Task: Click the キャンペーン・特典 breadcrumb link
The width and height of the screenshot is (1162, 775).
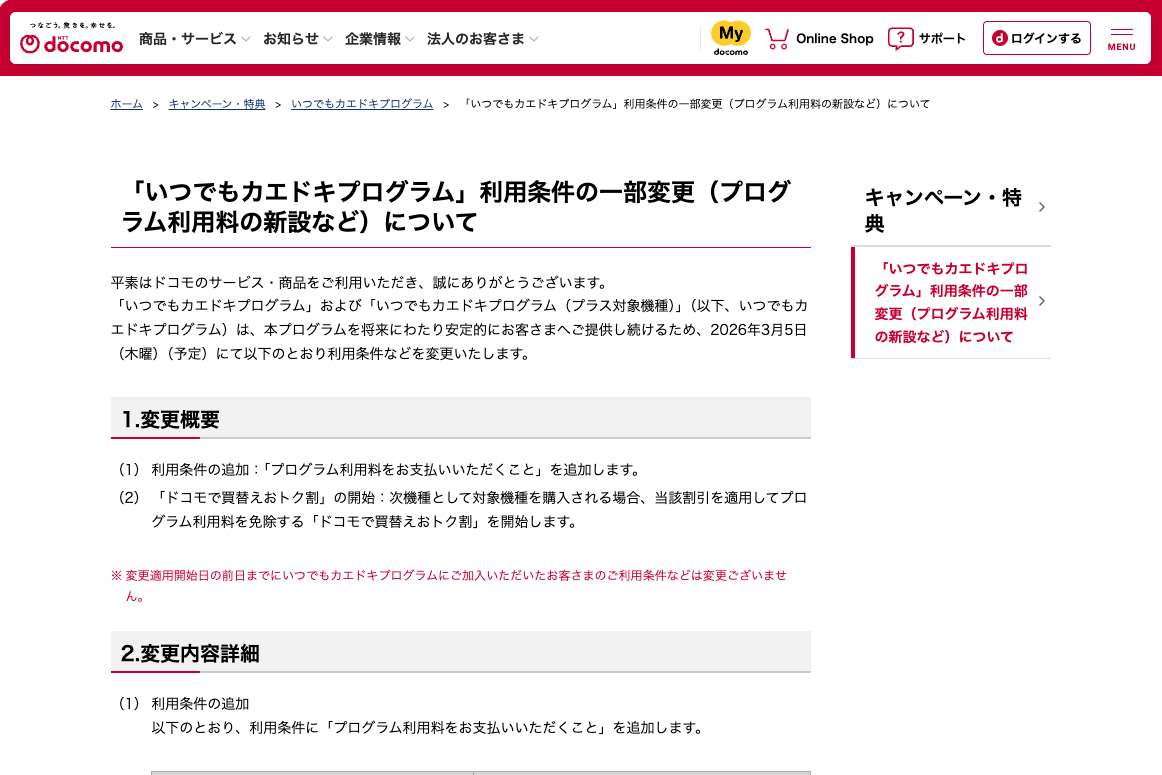Action: [x=216, y=103]
